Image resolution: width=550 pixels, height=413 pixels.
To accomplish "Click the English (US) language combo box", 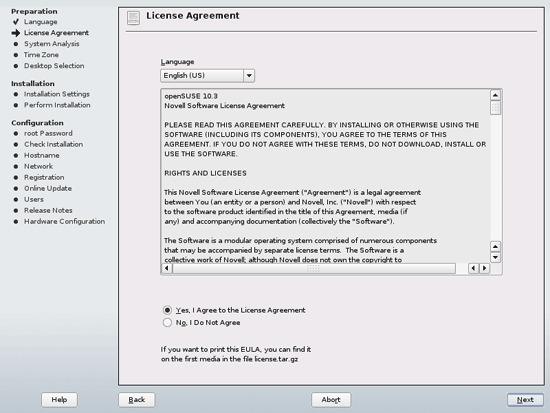I will click(x=207, y=75).
